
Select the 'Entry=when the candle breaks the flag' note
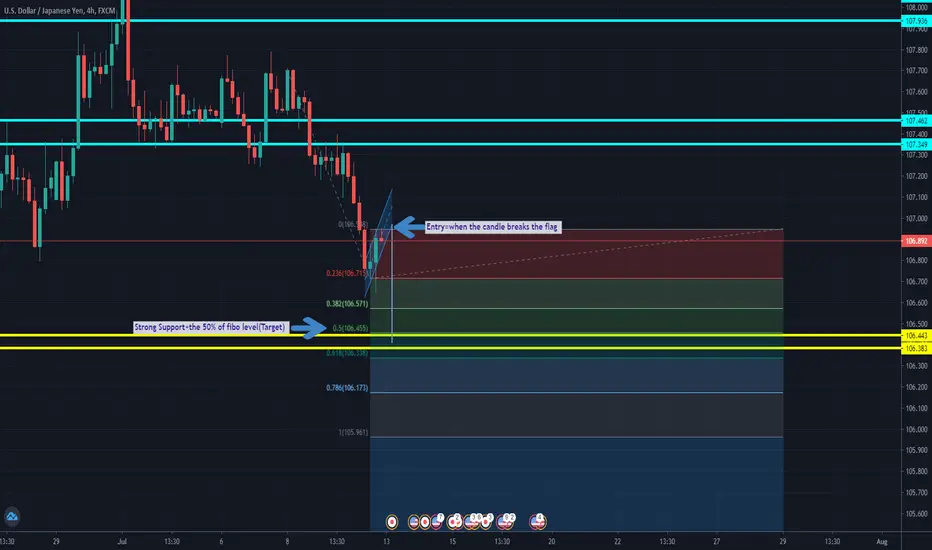[492, 227]
